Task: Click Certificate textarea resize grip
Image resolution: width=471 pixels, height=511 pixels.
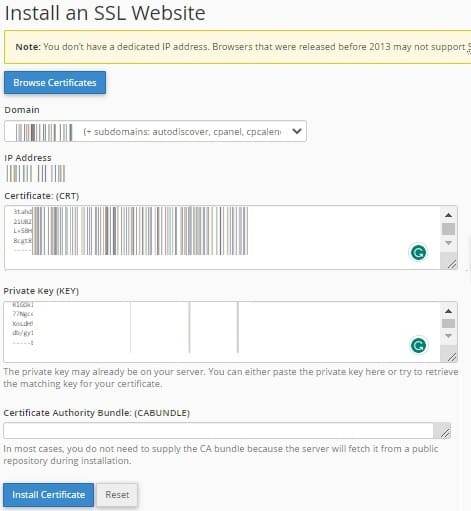Action: click(x=451, y=264)
